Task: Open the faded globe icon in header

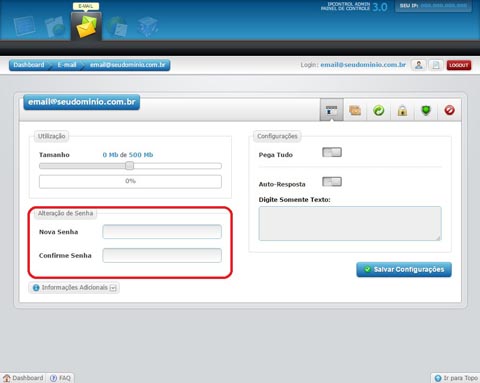Action: [117, 27]
